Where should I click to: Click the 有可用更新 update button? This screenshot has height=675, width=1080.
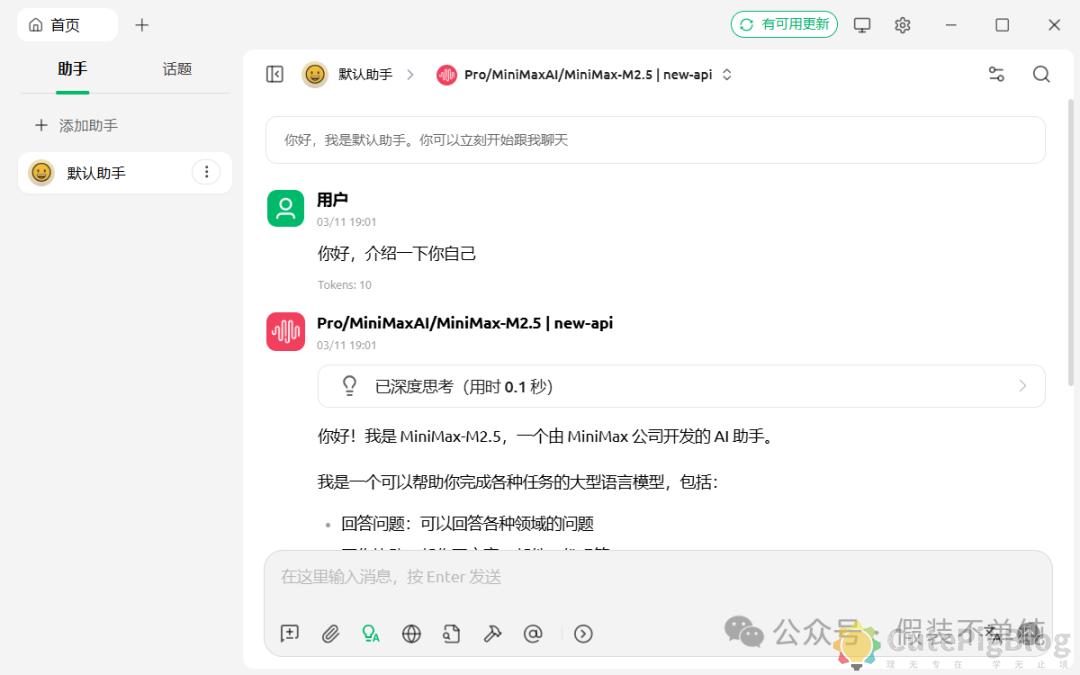click(784, 24)
